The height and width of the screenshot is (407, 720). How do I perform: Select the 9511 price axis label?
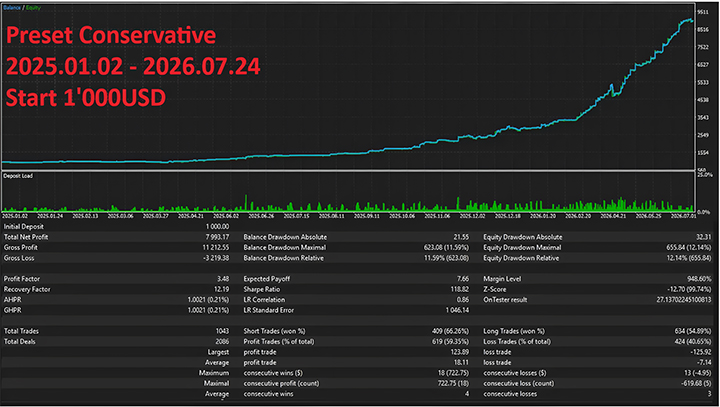703,12
